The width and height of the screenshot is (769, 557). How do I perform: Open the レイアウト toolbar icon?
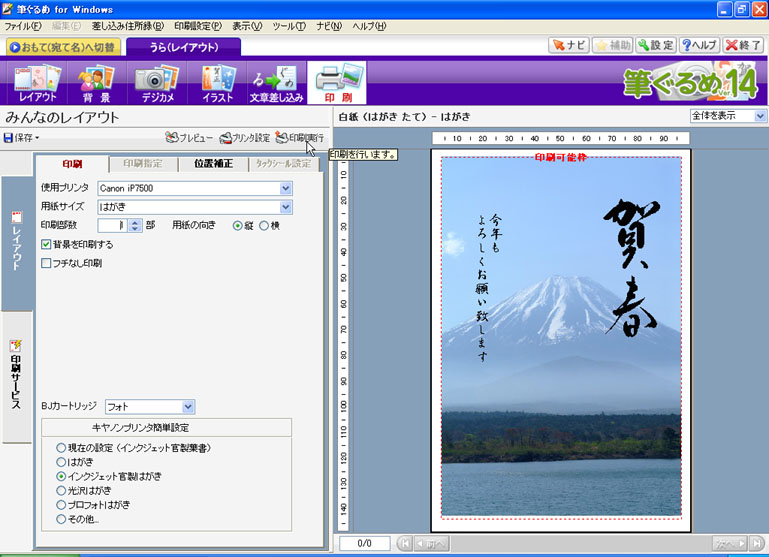click(x=37, y=83)
